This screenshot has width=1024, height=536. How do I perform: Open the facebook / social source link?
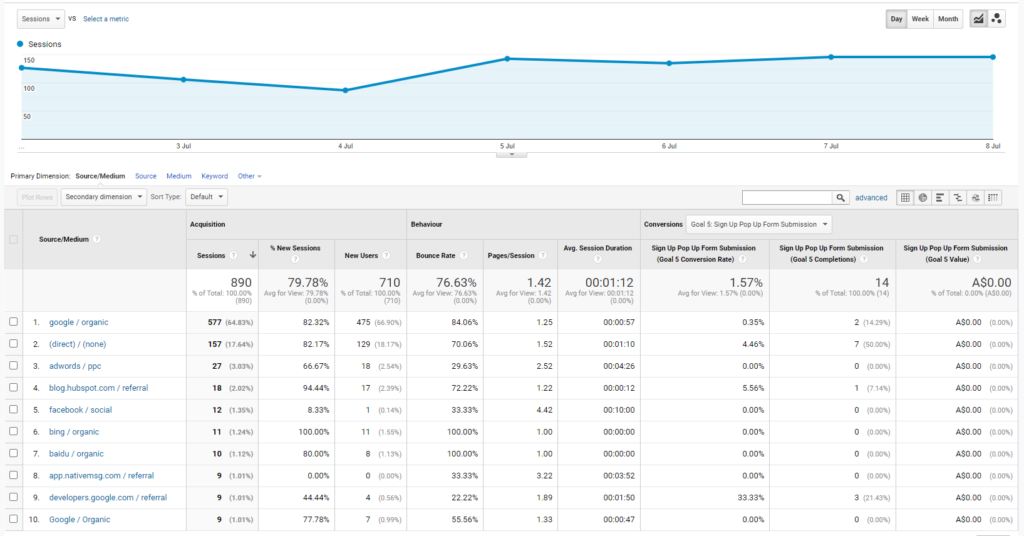(x=80, y=409)
